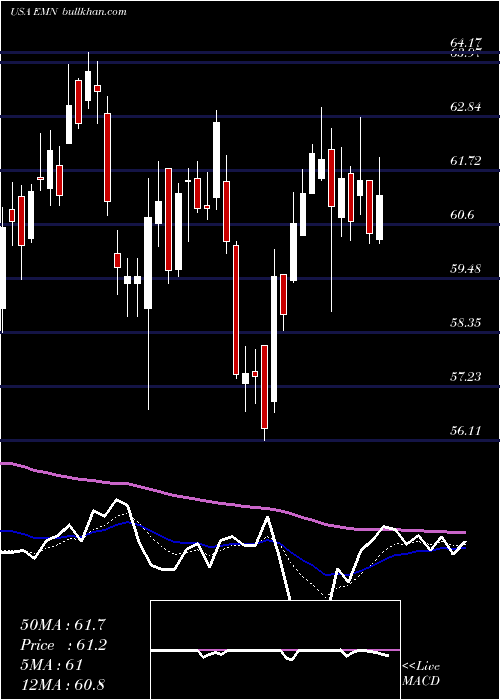Viewport: 500px width, 700px height.
Task: Click the 56.11 price level label
Action: point(466,431)
